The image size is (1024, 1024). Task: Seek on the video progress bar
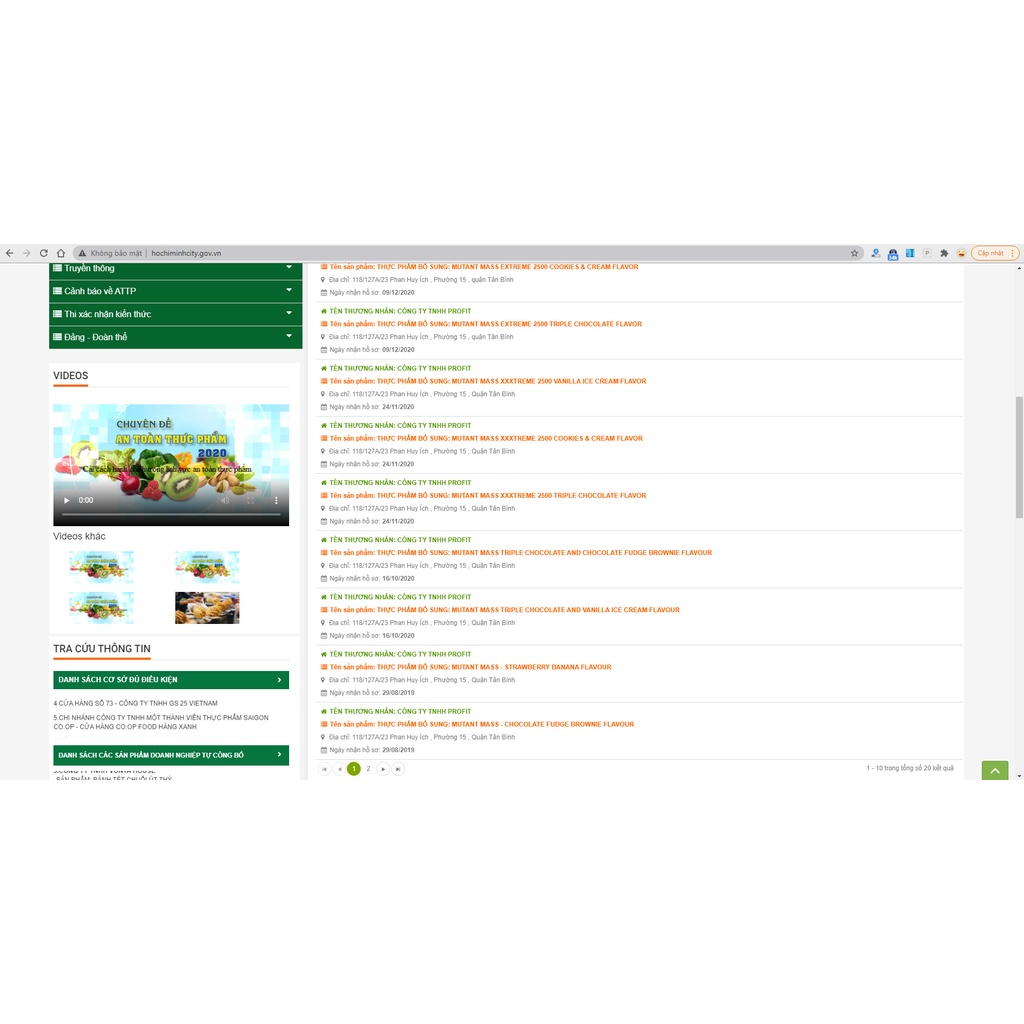[171, 514]
